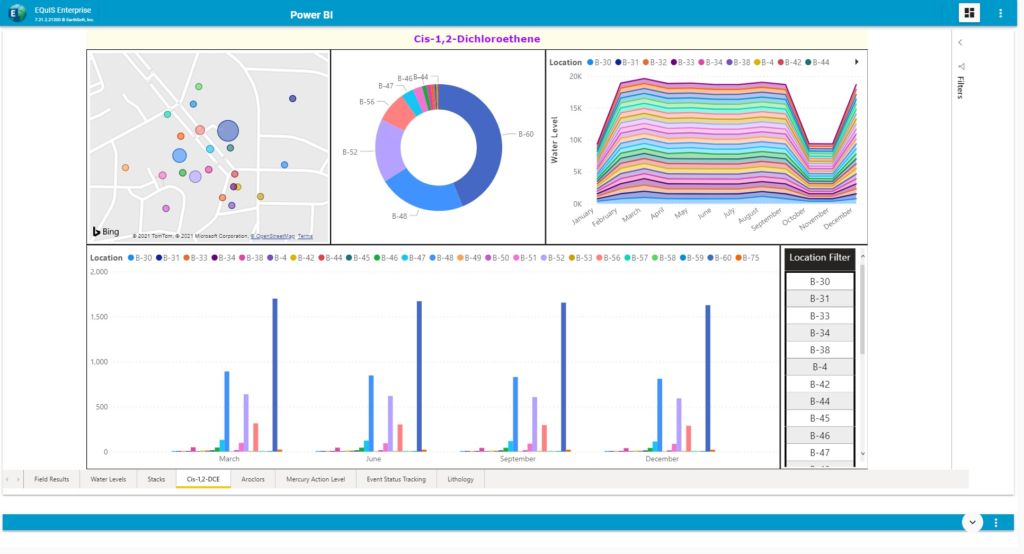Click the EQuIS Enterprise logo icon
This screenshot has width=1024, height=554.
coord(17,13)
